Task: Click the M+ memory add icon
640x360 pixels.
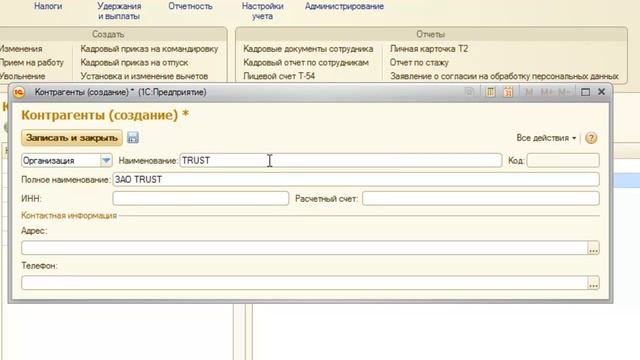Action: (546, 92)
